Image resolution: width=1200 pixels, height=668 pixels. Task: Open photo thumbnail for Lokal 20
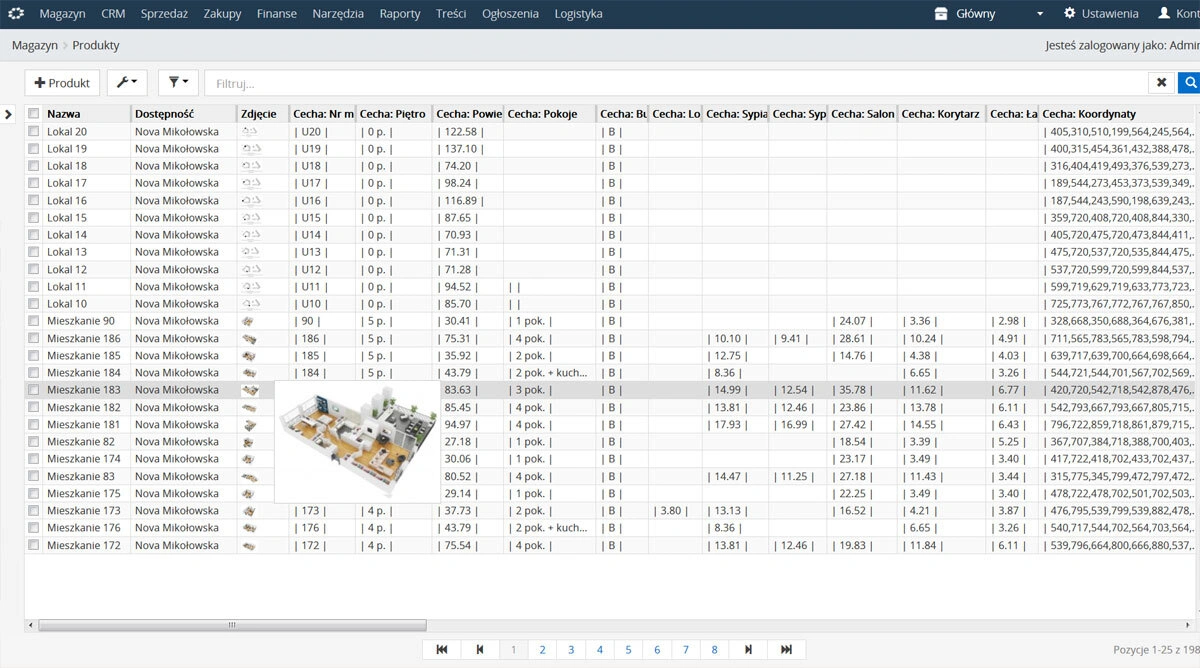(x=250, y=131)
